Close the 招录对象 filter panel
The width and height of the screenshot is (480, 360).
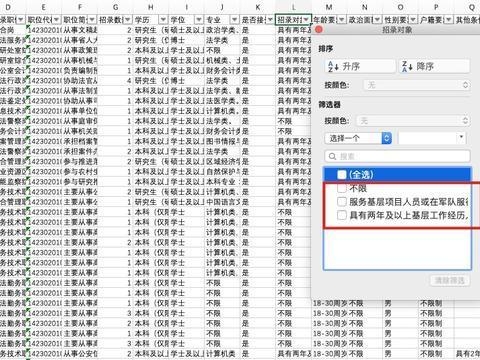pyautogui.click(x=319, y=29)
